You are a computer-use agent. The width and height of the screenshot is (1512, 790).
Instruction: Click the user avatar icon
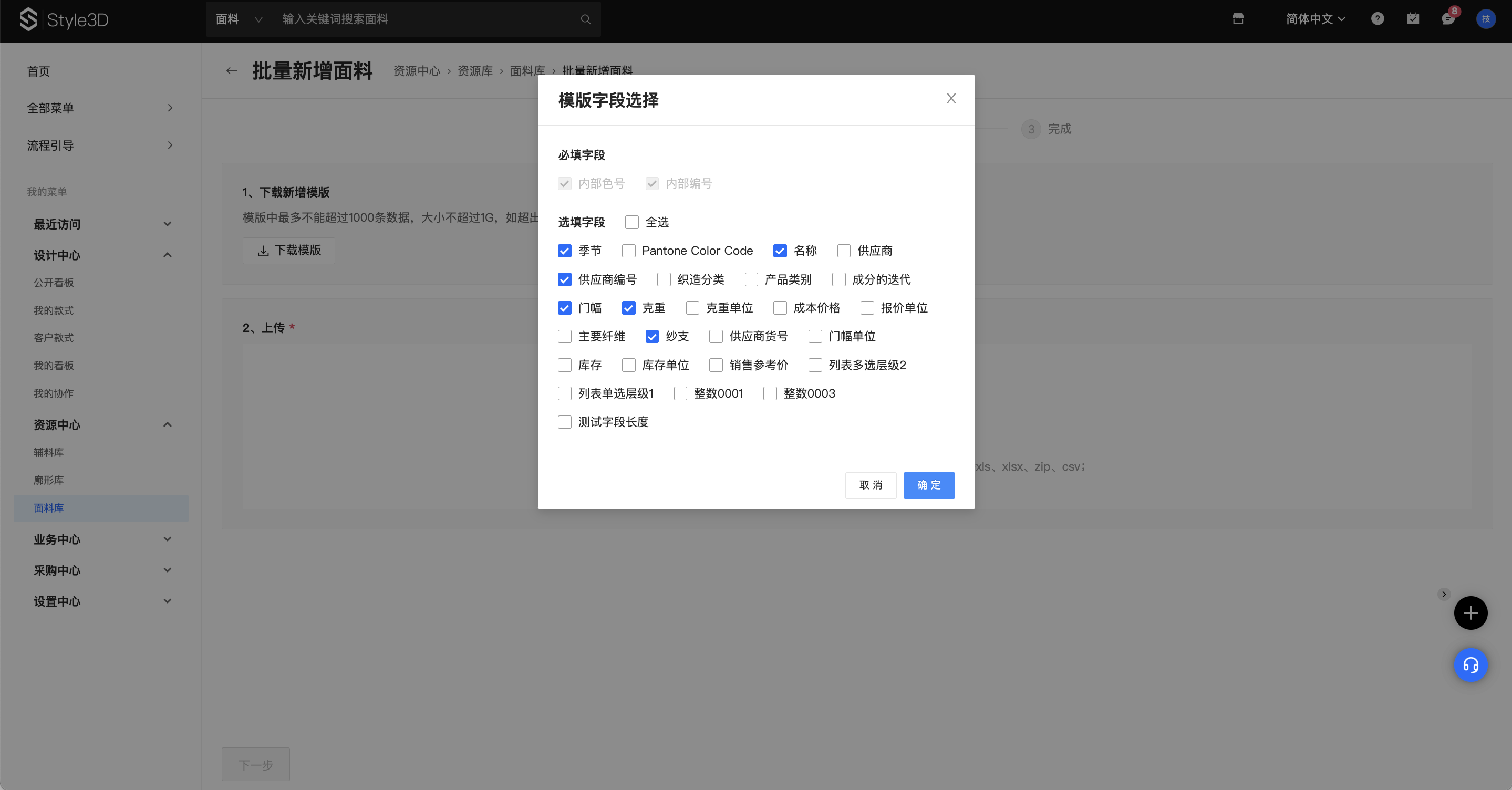pyautogui.click(x=1486, y=19)
